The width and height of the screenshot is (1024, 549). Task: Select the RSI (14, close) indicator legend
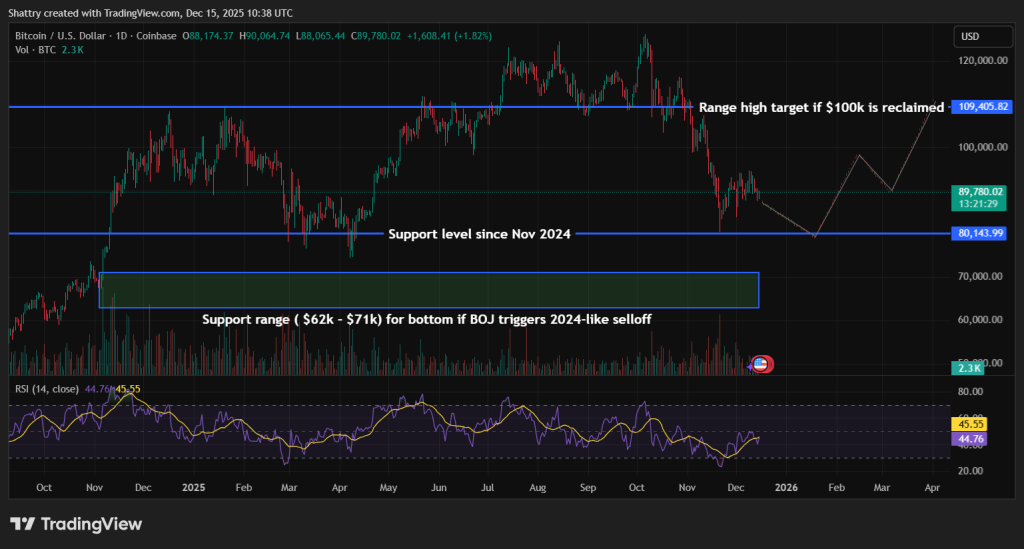pos(45,389)
